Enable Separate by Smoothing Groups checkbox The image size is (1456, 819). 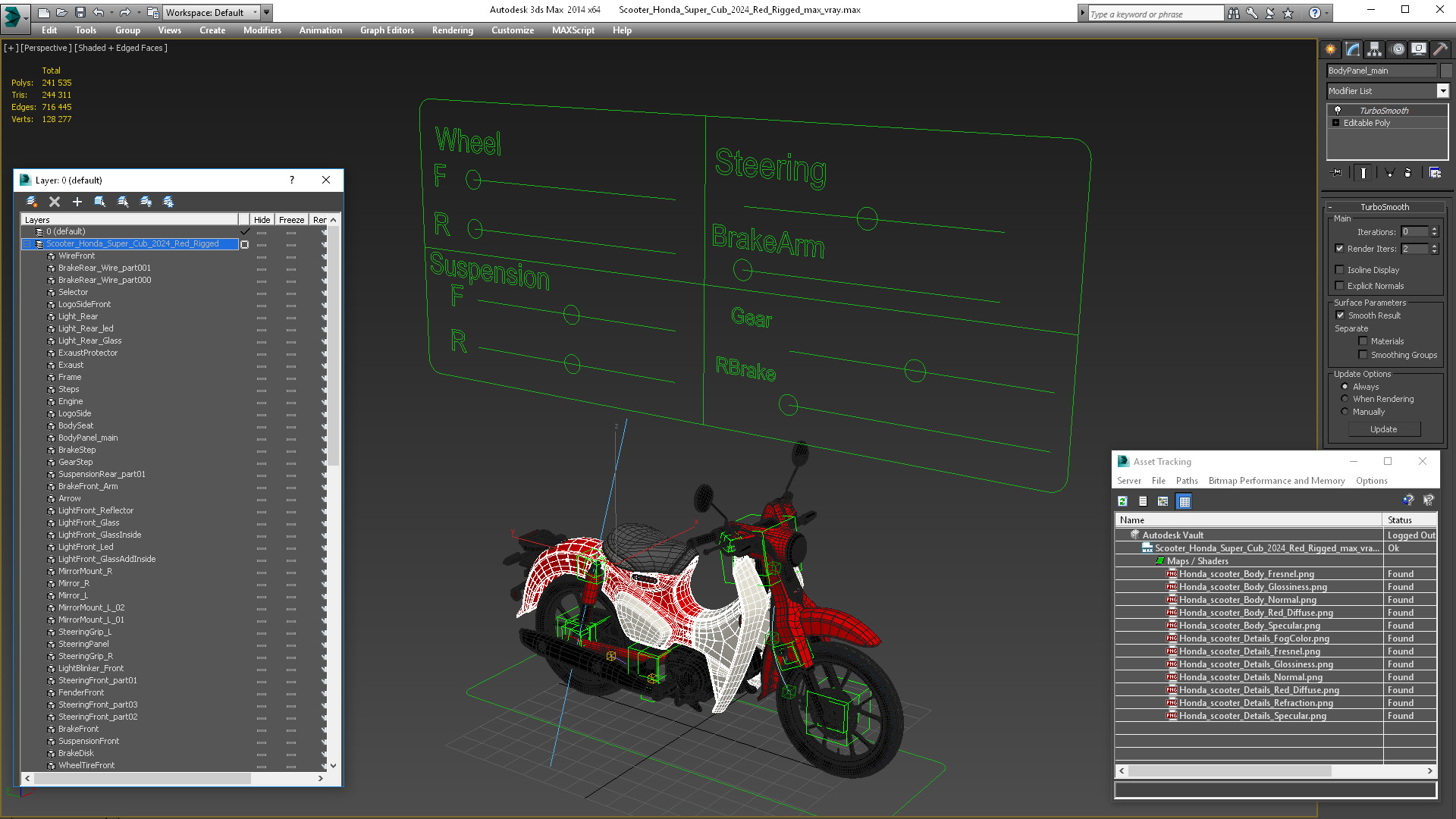click(x=1363, y=355)
